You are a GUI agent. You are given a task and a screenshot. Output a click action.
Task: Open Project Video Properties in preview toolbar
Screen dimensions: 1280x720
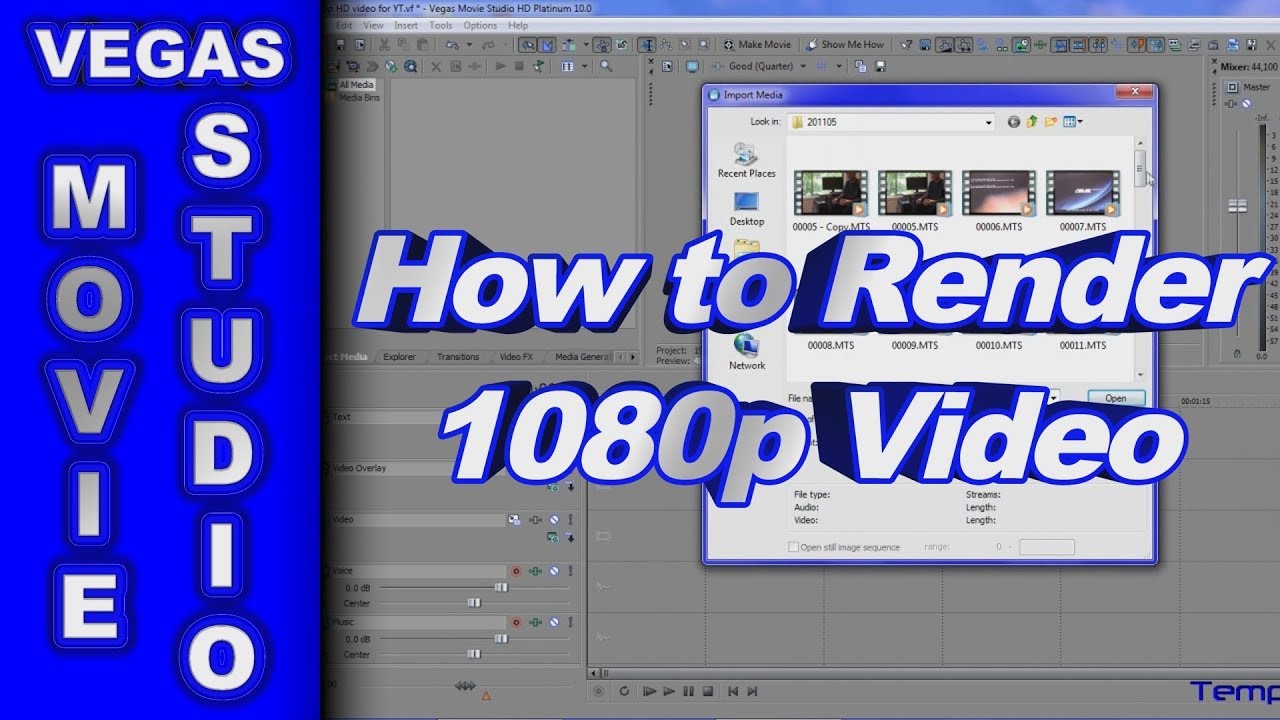coord(667,66)
